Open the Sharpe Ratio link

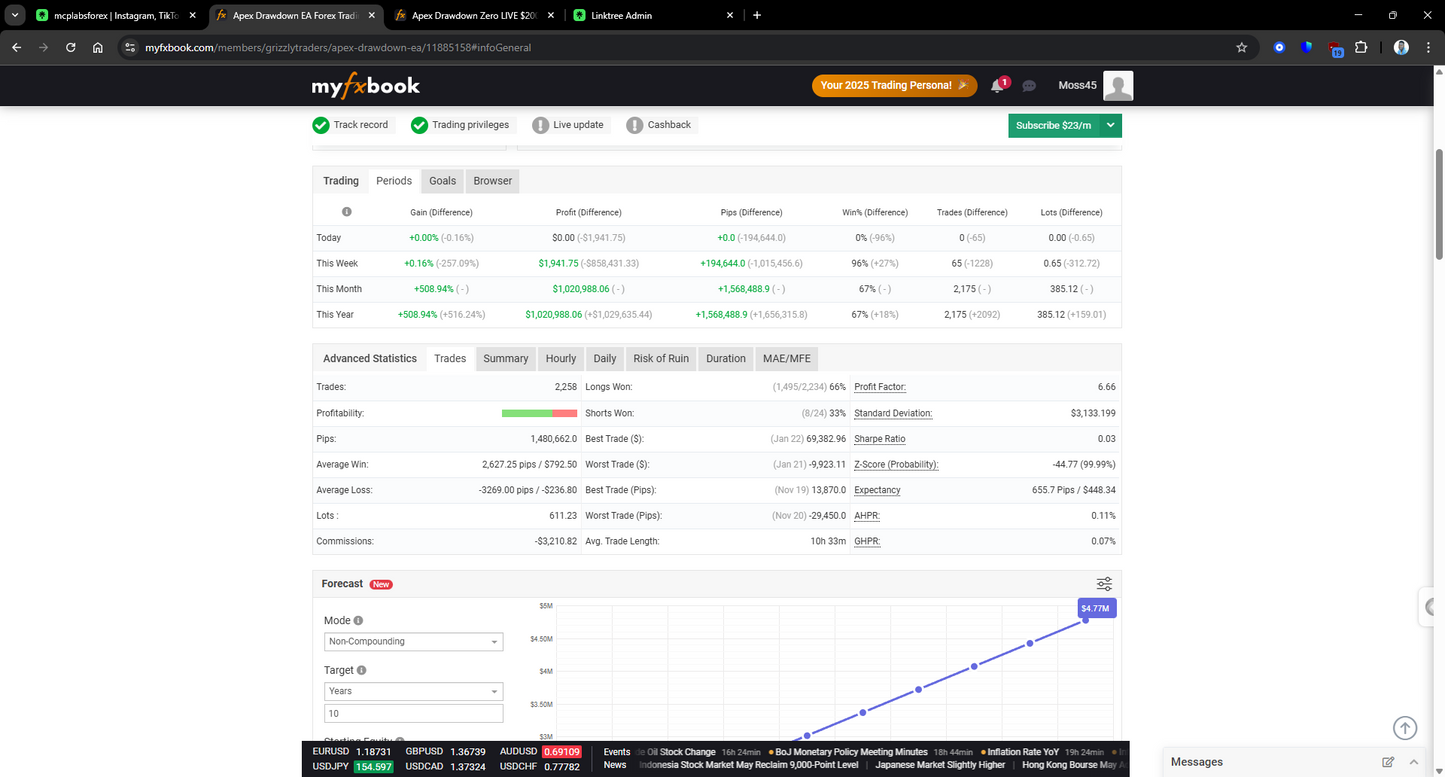879,438
